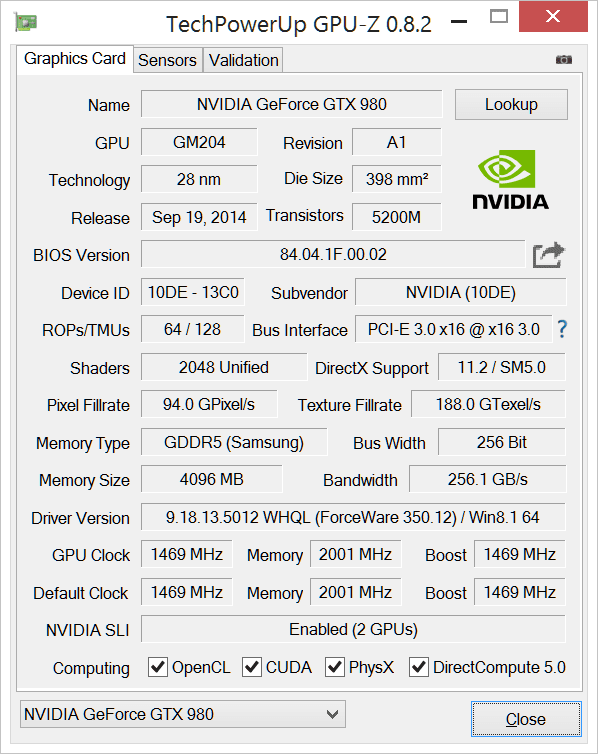Select the NVIDIA GeForce GTX 980 combo box
The width and height of the screenshot is (598, 754).
pos(183,714)
